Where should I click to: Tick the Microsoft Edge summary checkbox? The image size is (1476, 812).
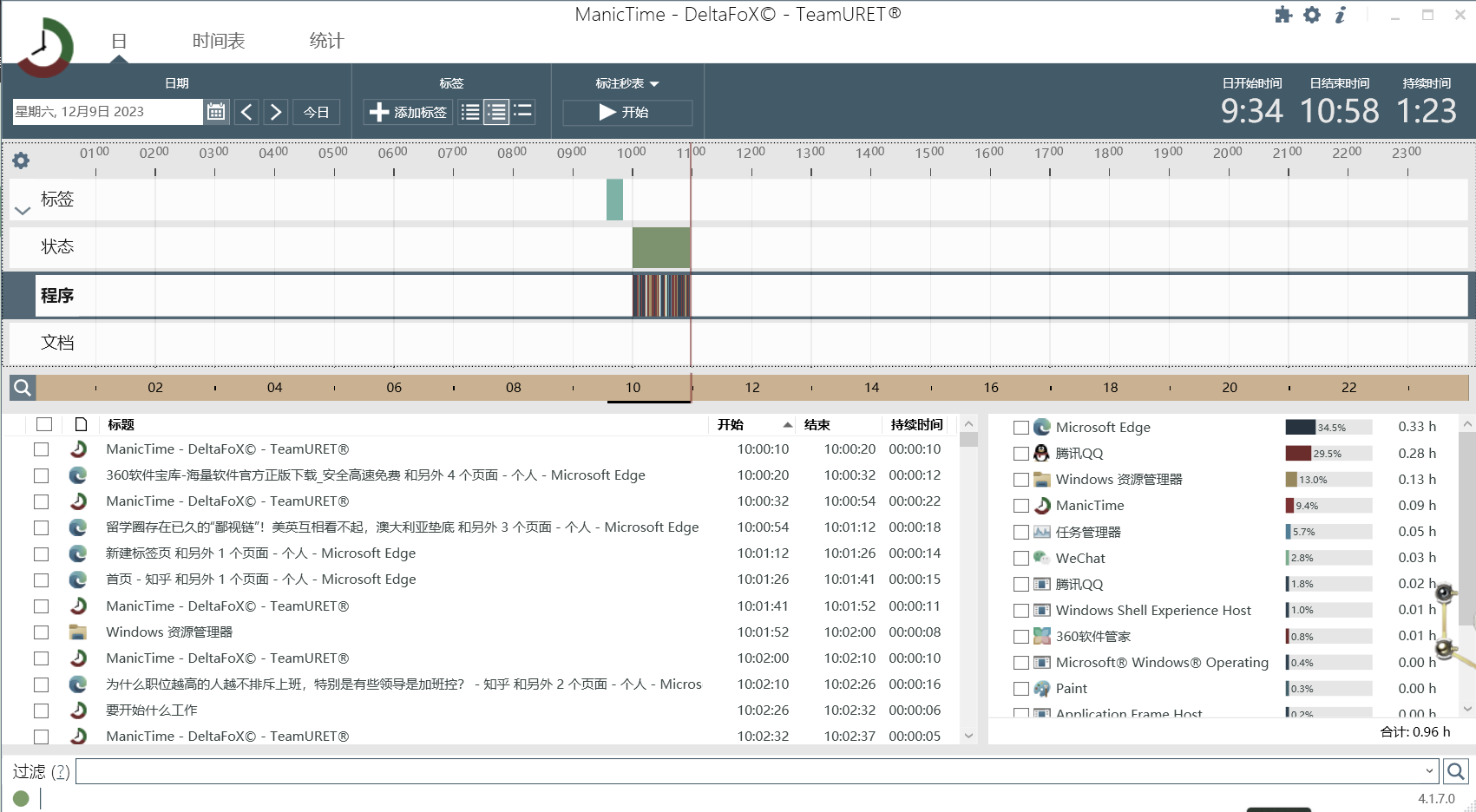pyautogui.click(x=1021, y=428)
